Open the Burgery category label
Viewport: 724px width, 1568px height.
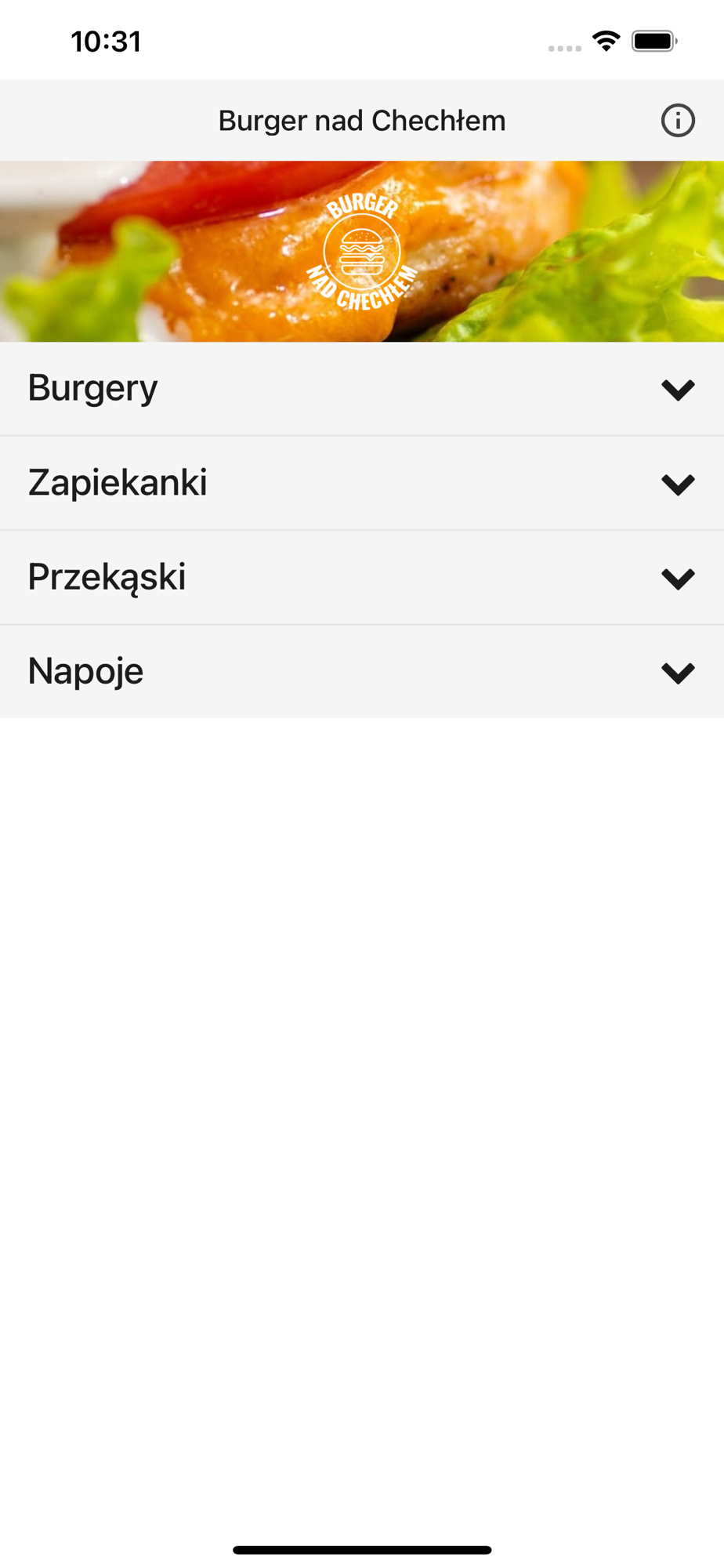(x=93, y=389)
